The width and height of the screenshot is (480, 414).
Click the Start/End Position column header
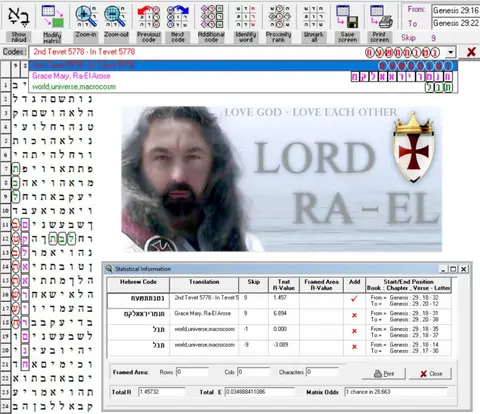tap(409, 285)
